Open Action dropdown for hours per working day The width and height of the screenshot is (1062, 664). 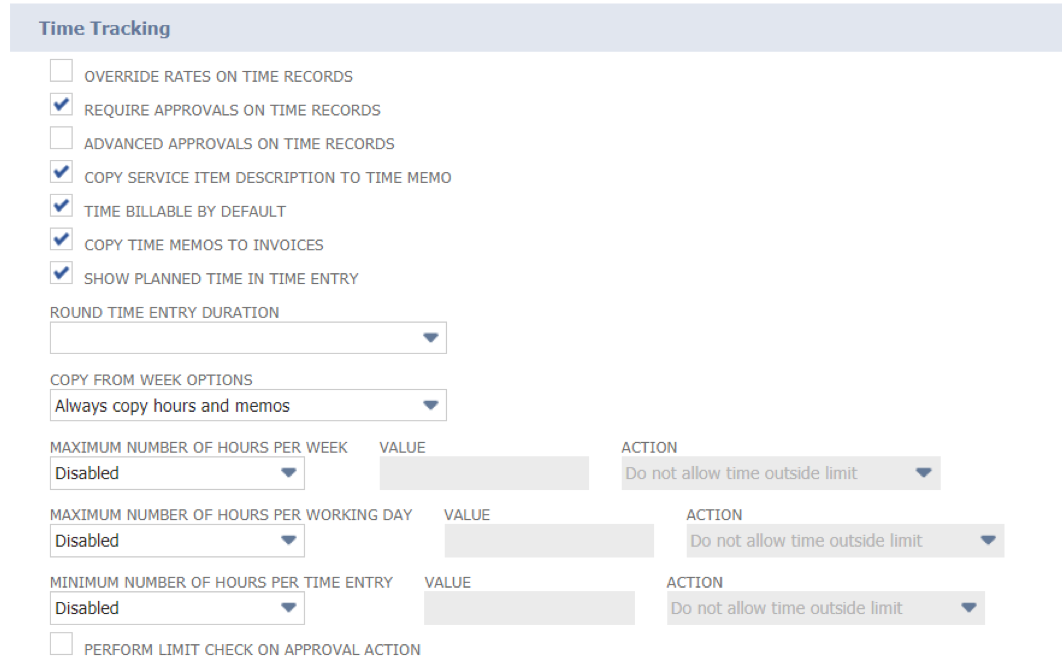[x=845, y=541]
